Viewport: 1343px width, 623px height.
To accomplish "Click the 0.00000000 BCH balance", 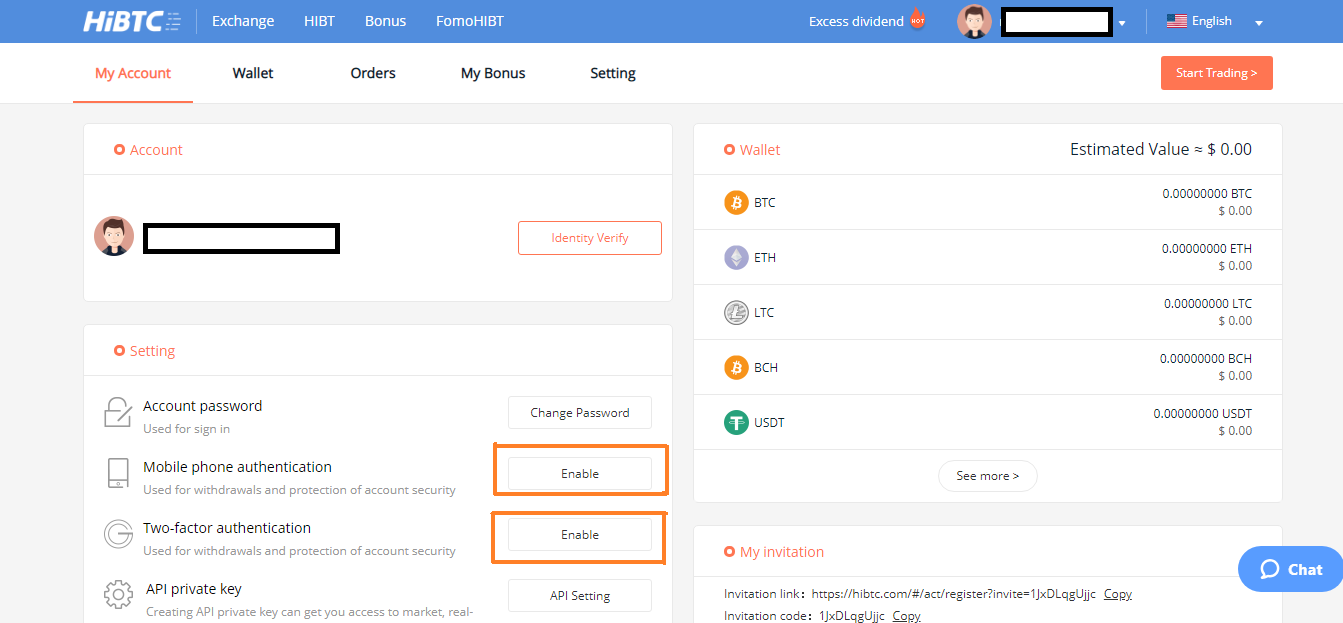I will pos(1206,359).
